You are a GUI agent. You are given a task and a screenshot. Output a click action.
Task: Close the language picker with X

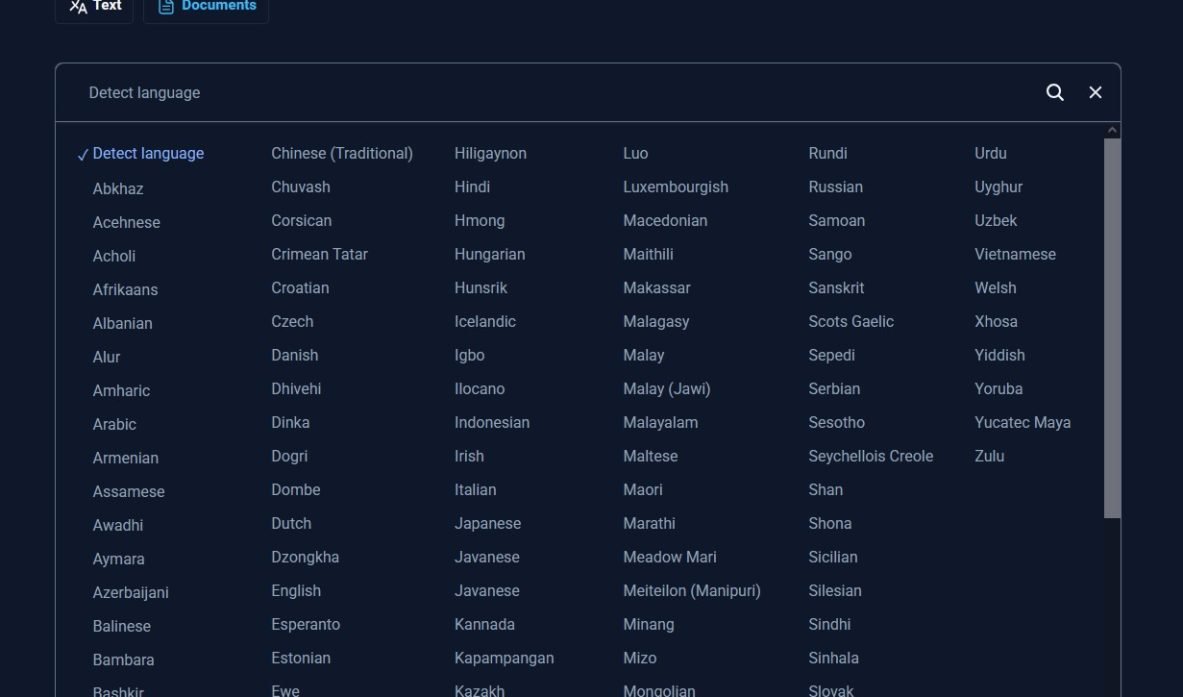click(1095, 92)
